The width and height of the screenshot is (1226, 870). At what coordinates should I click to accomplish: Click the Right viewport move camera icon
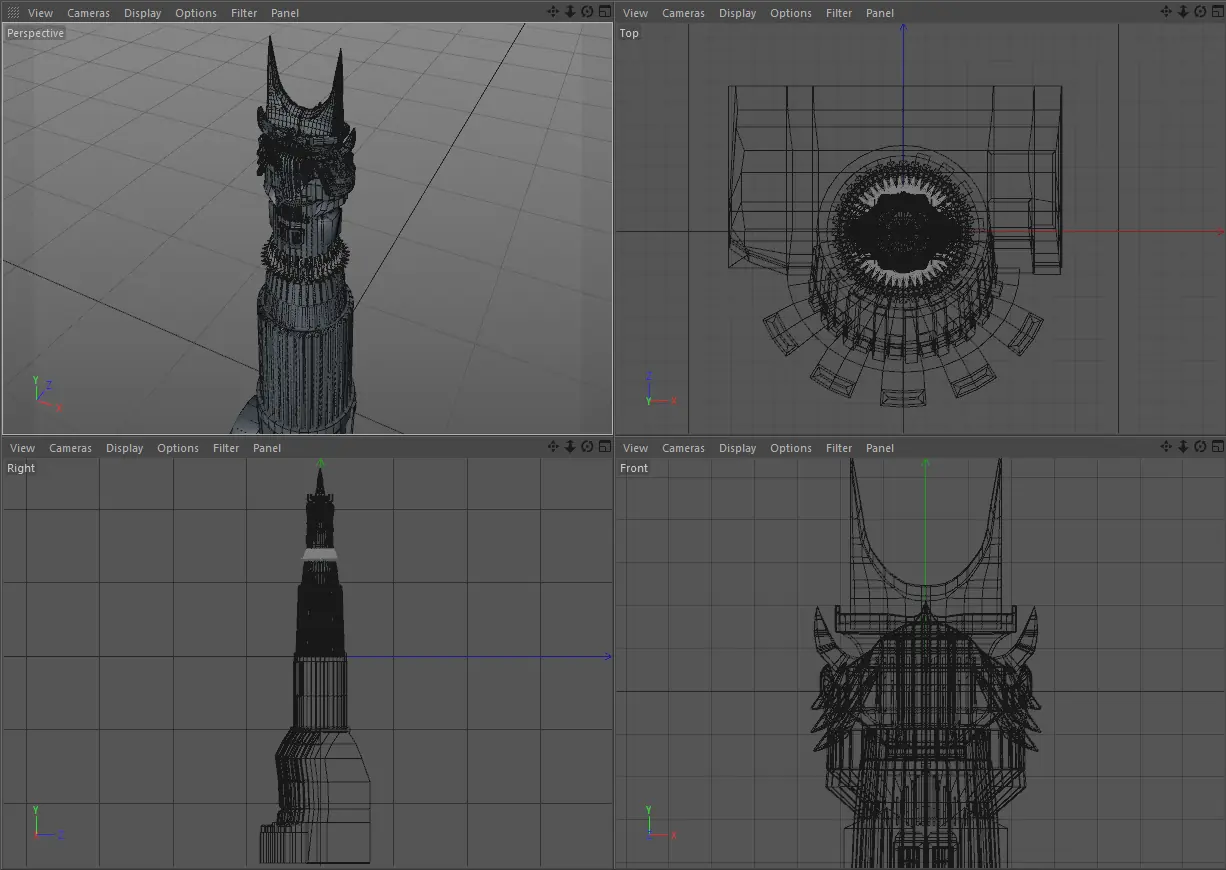point(553,447)
